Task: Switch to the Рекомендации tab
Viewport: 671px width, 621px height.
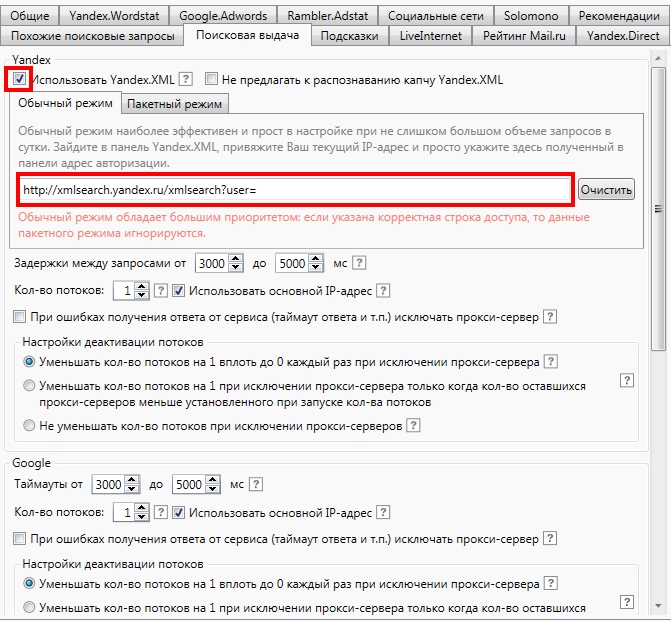Action: [x=619, y=16]
